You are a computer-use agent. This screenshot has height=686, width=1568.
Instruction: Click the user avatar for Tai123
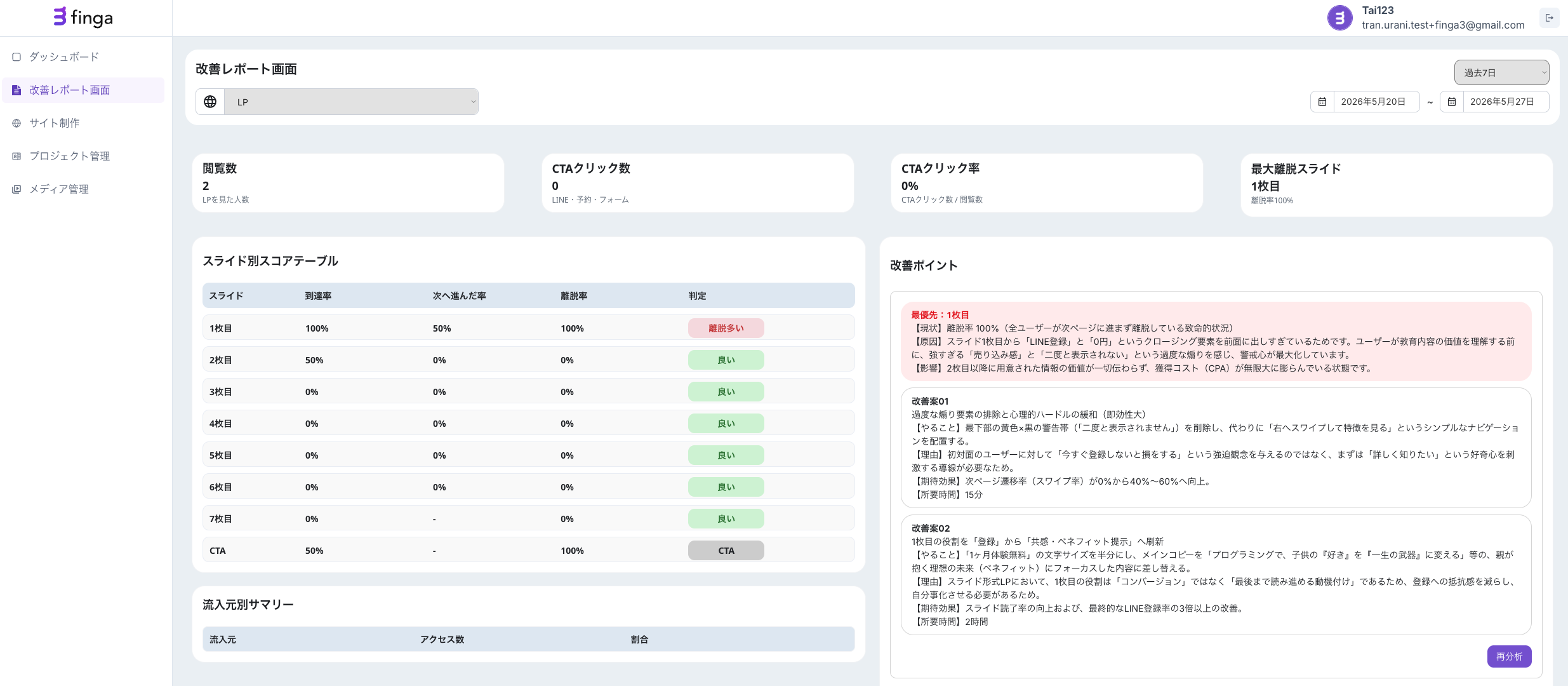1340,18
